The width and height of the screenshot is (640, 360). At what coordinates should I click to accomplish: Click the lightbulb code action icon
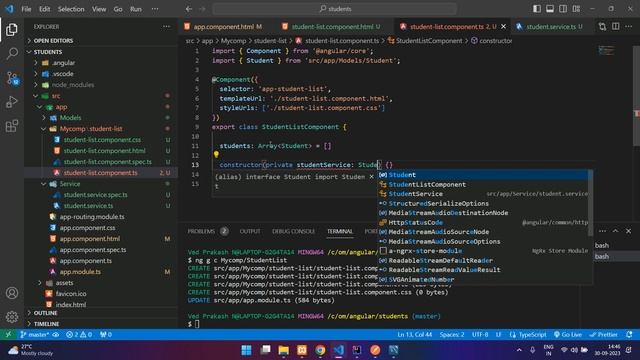pos(216,155)
